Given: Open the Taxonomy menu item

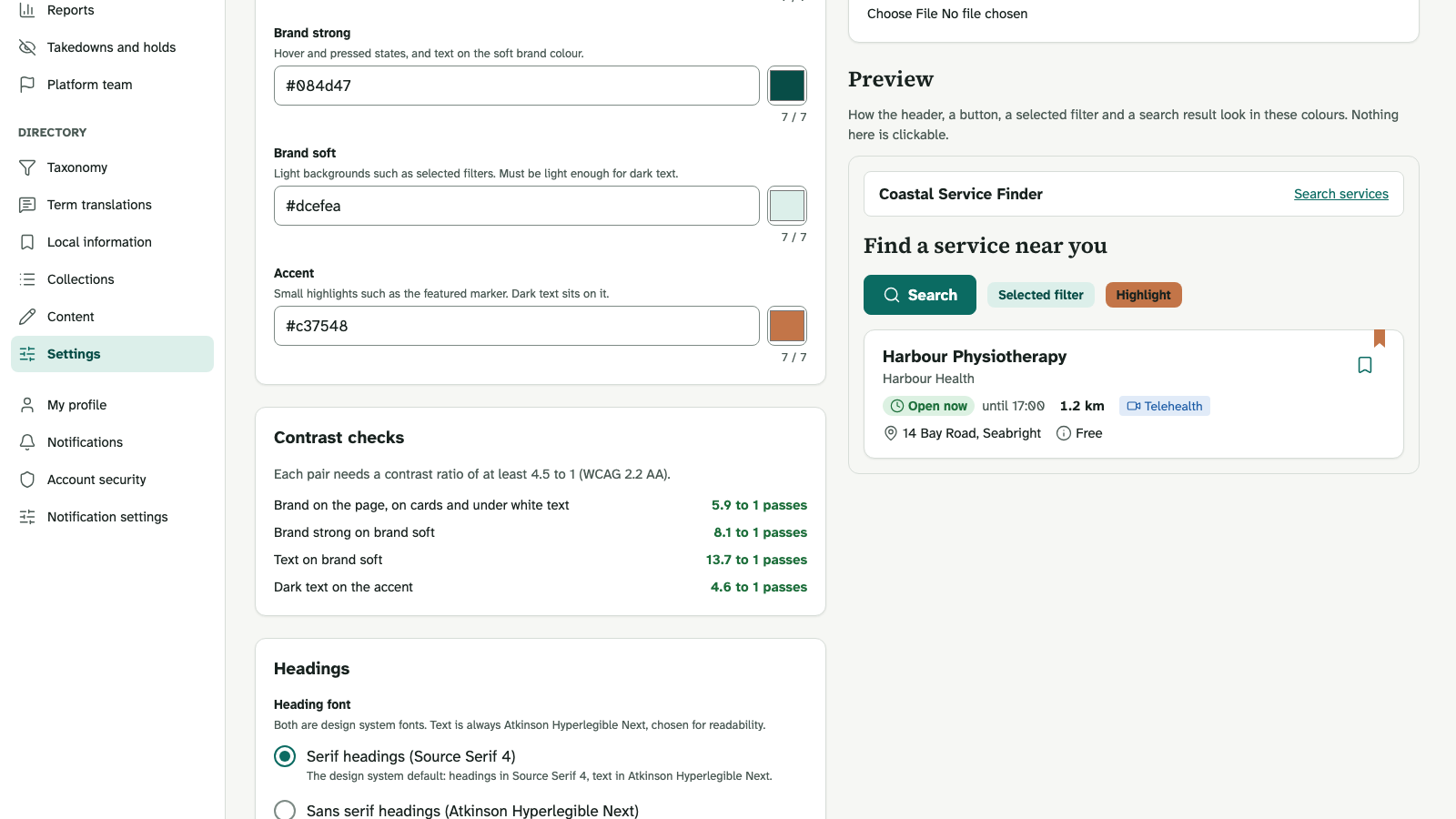Looking at the screenshot, I should point(112,167).
